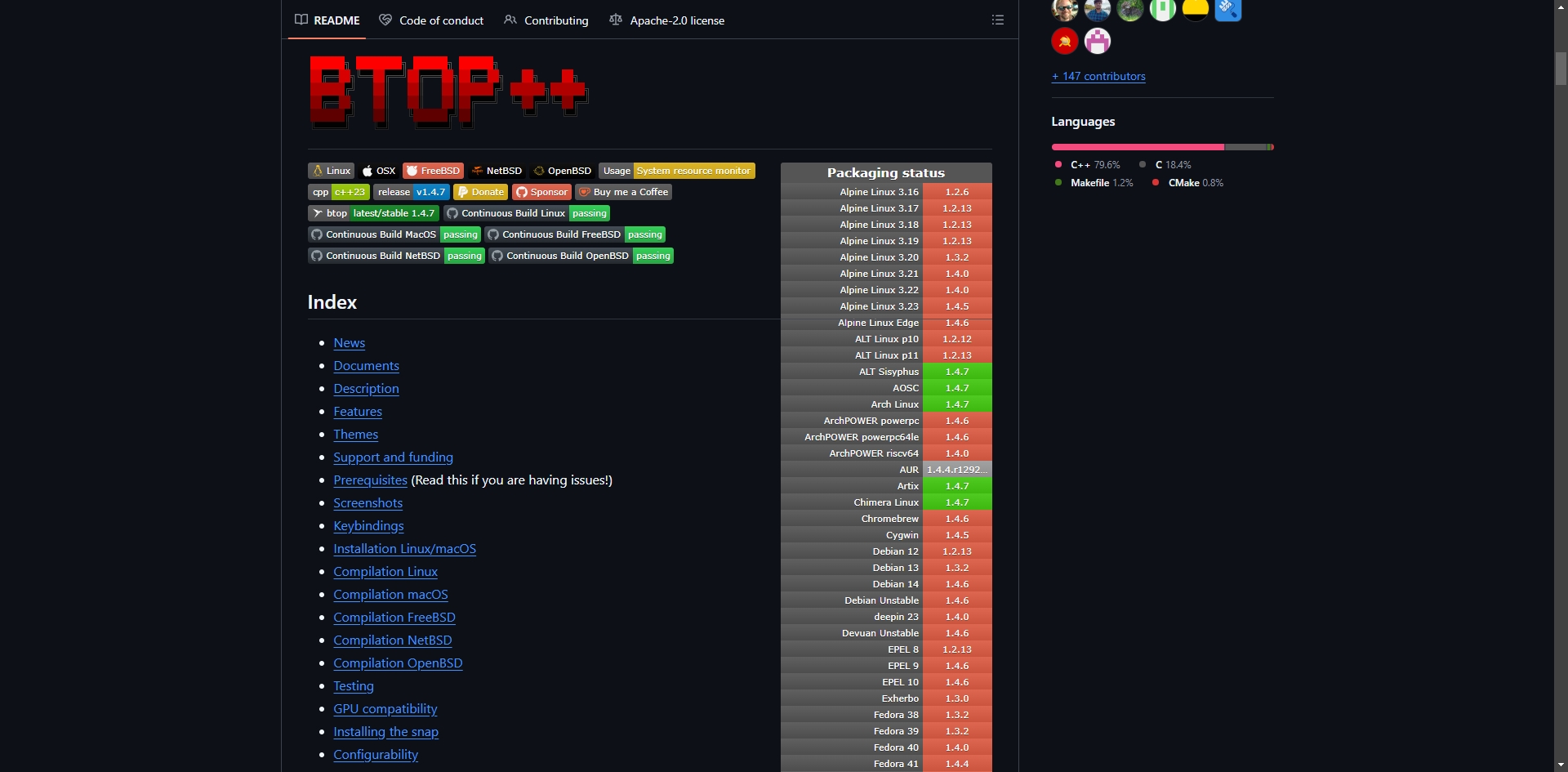This screenshot has width=1568, height=772.
Task: Go to the Description section link
Action: (367, 389)
